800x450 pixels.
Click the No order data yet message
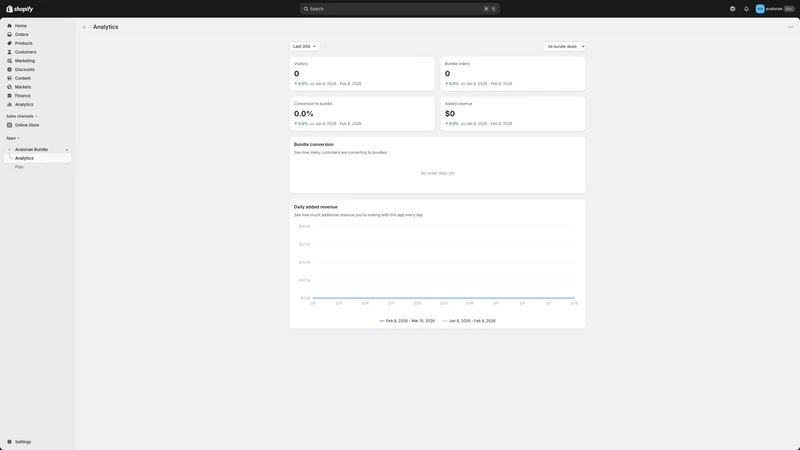tap(437, 173)
